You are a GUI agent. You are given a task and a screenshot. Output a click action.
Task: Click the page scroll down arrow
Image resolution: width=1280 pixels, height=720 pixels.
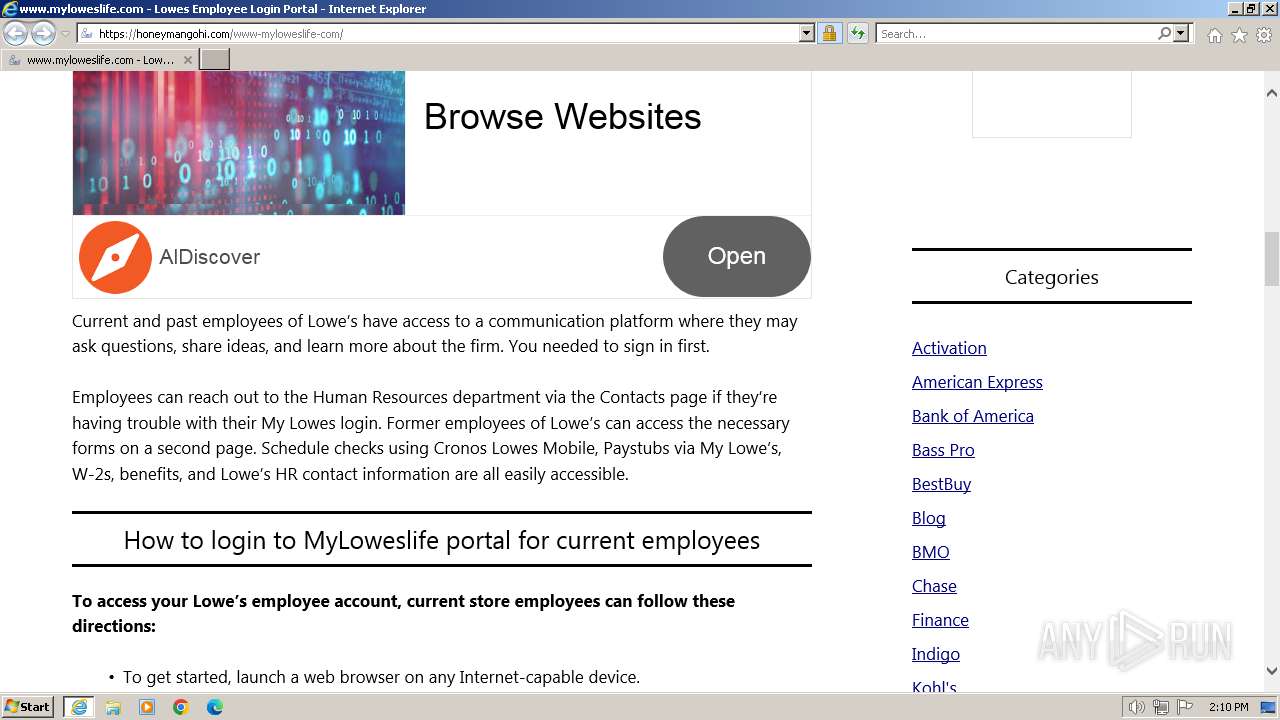(1272, 671)
